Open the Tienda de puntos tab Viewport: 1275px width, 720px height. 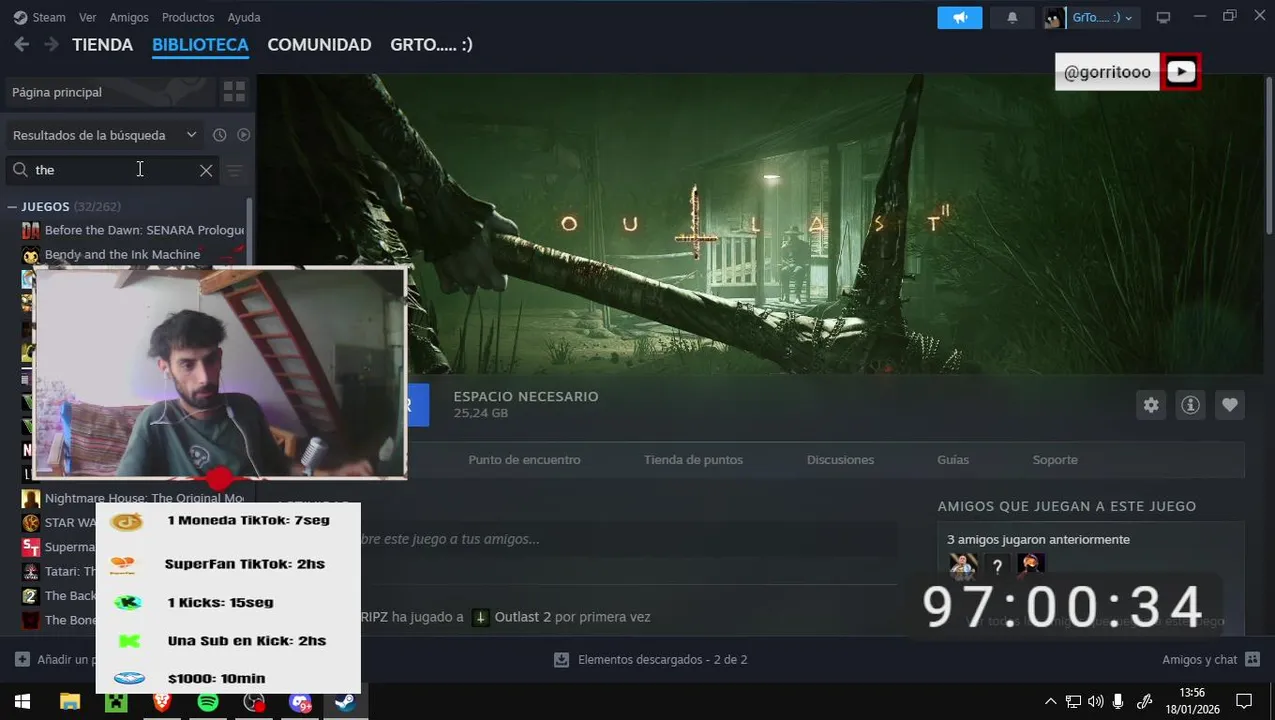click(693, 460)
